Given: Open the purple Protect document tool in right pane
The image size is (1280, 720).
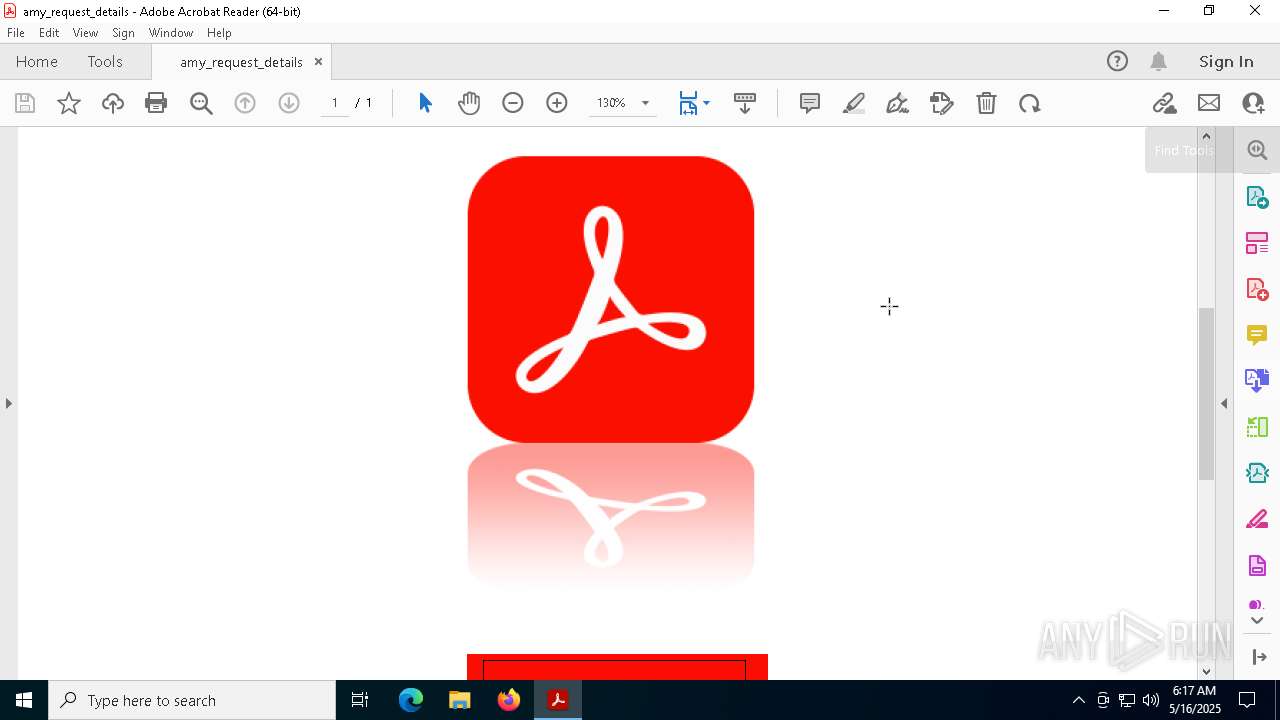Looking at the screenshot, I should point(1257,566).
